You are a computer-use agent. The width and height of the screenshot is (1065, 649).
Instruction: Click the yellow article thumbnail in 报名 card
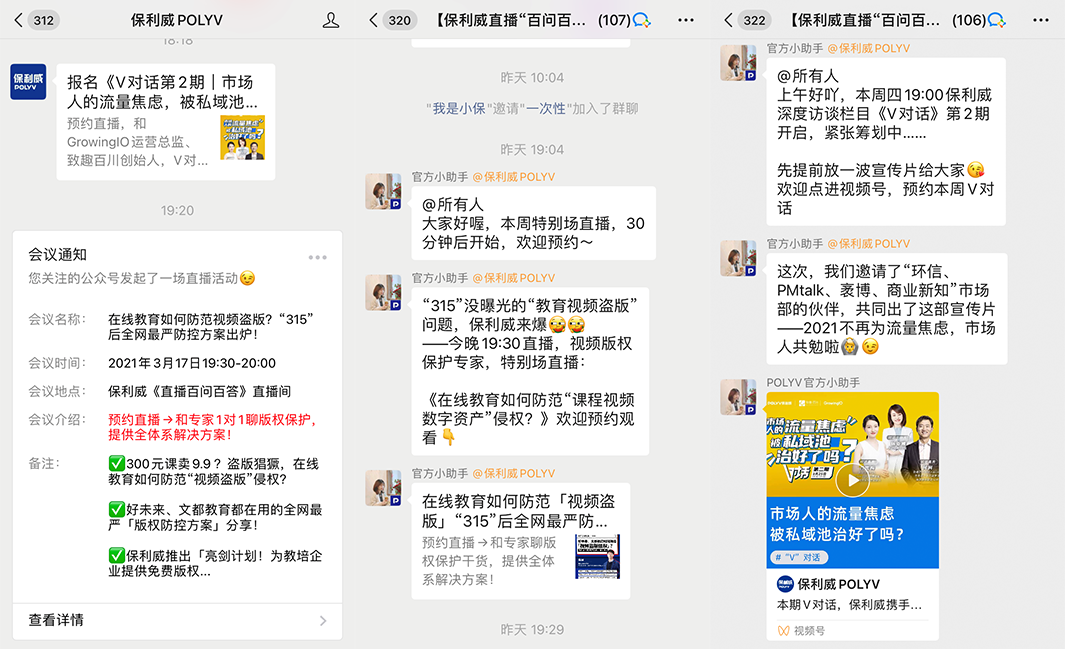[x=243, y=138]
